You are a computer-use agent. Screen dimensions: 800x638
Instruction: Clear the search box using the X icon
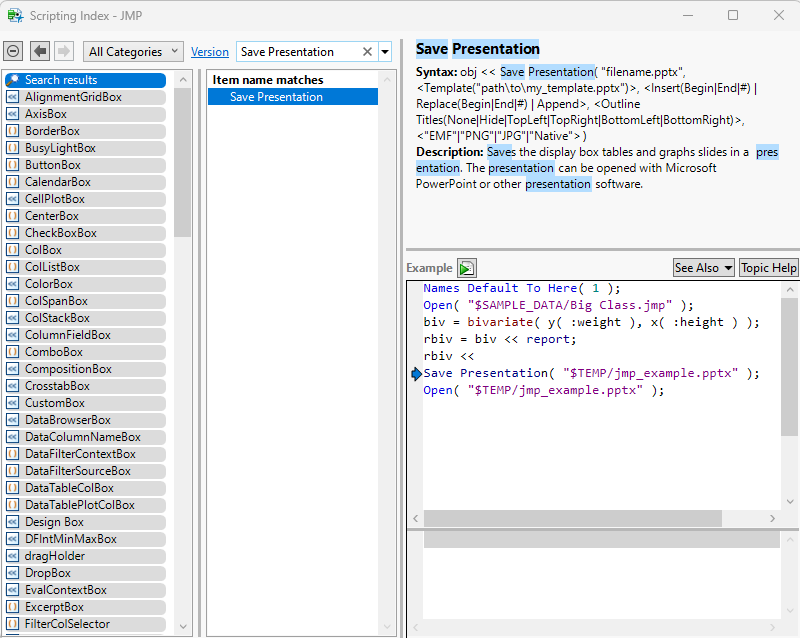pos(365,51)
